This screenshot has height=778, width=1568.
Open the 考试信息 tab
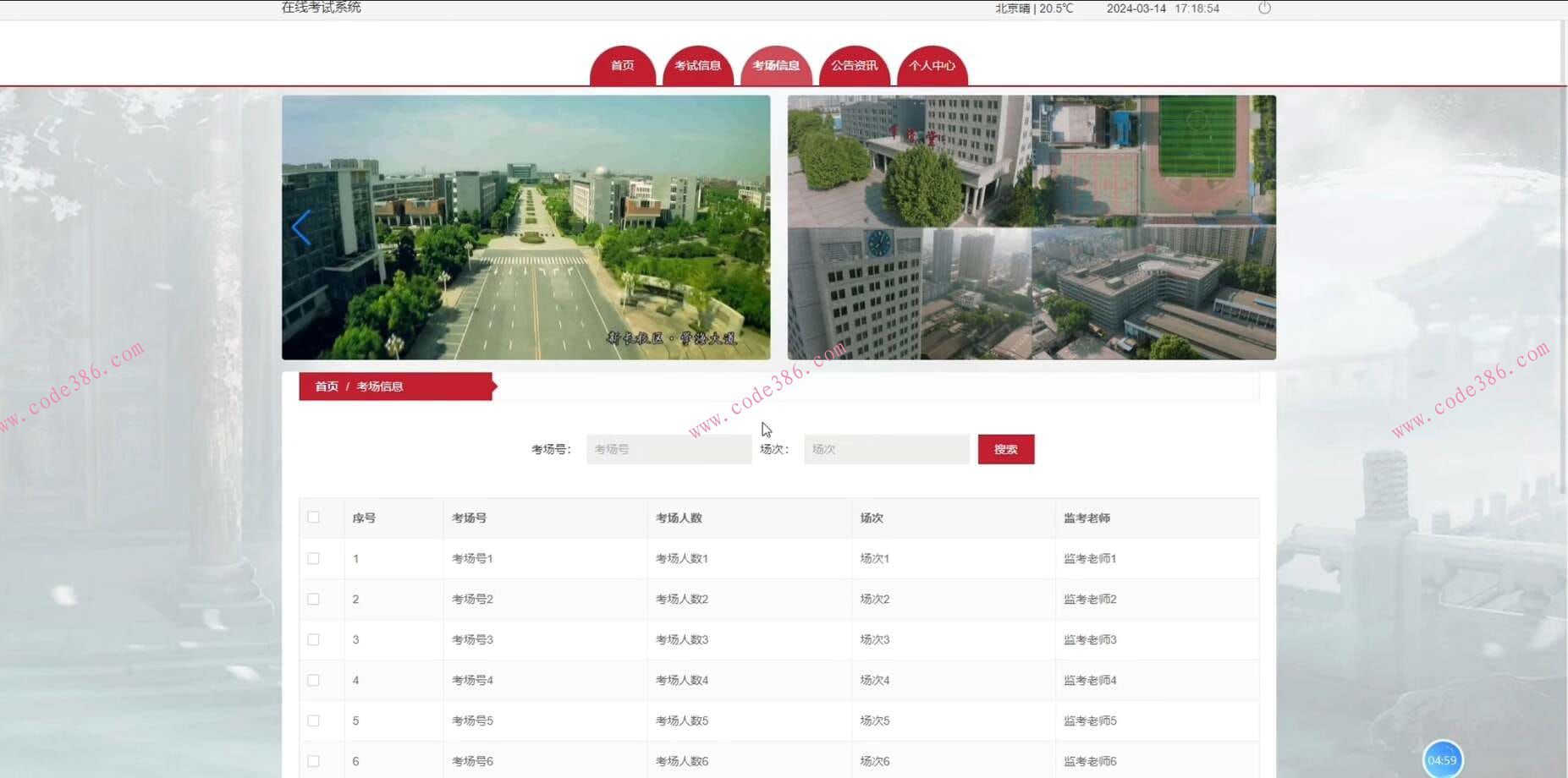click(699, 67)
